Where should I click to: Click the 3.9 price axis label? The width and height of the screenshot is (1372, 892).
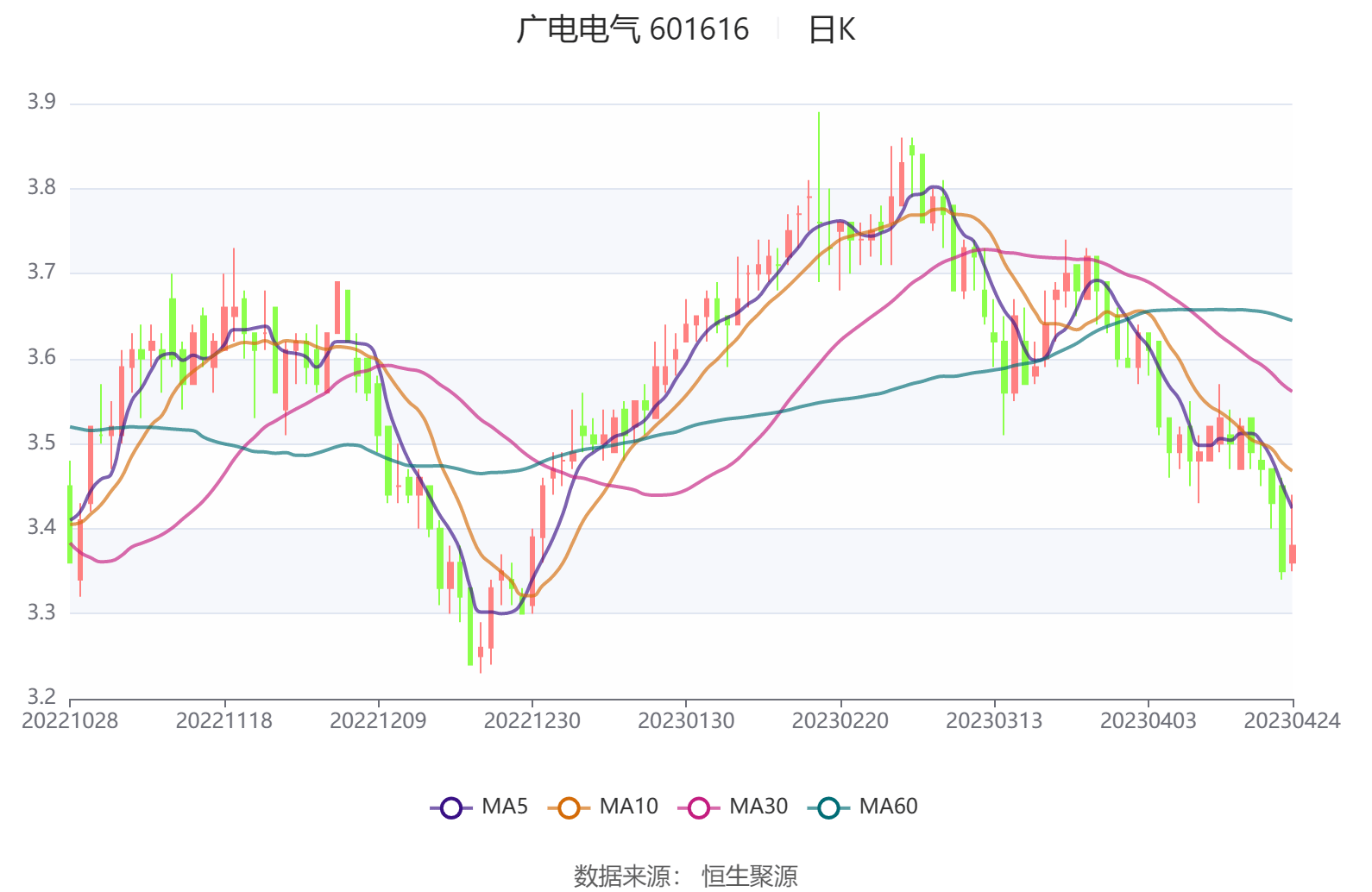point(41,103)
